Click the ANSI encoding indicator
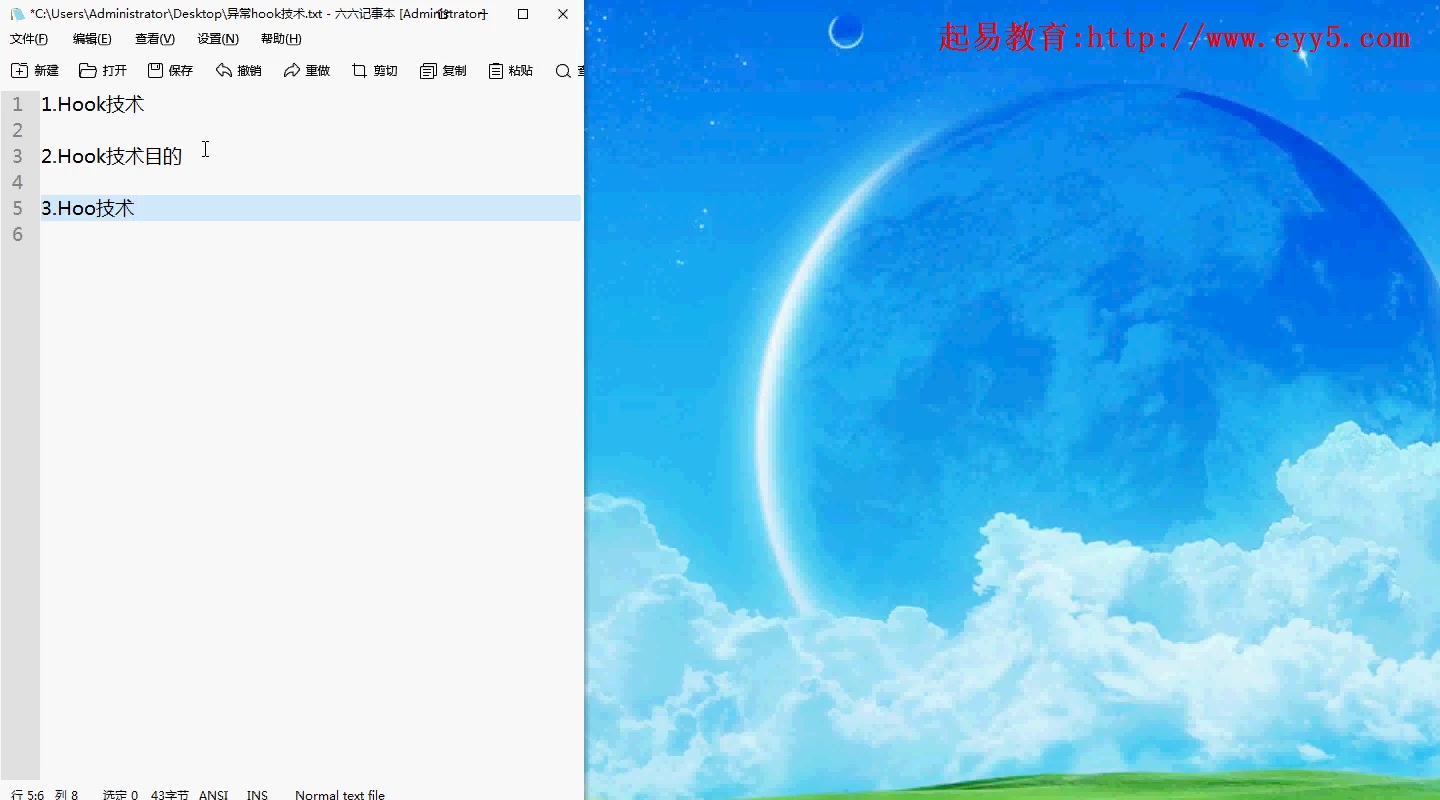Viewport: 1440px width, 800px height. tap(213, 795)
